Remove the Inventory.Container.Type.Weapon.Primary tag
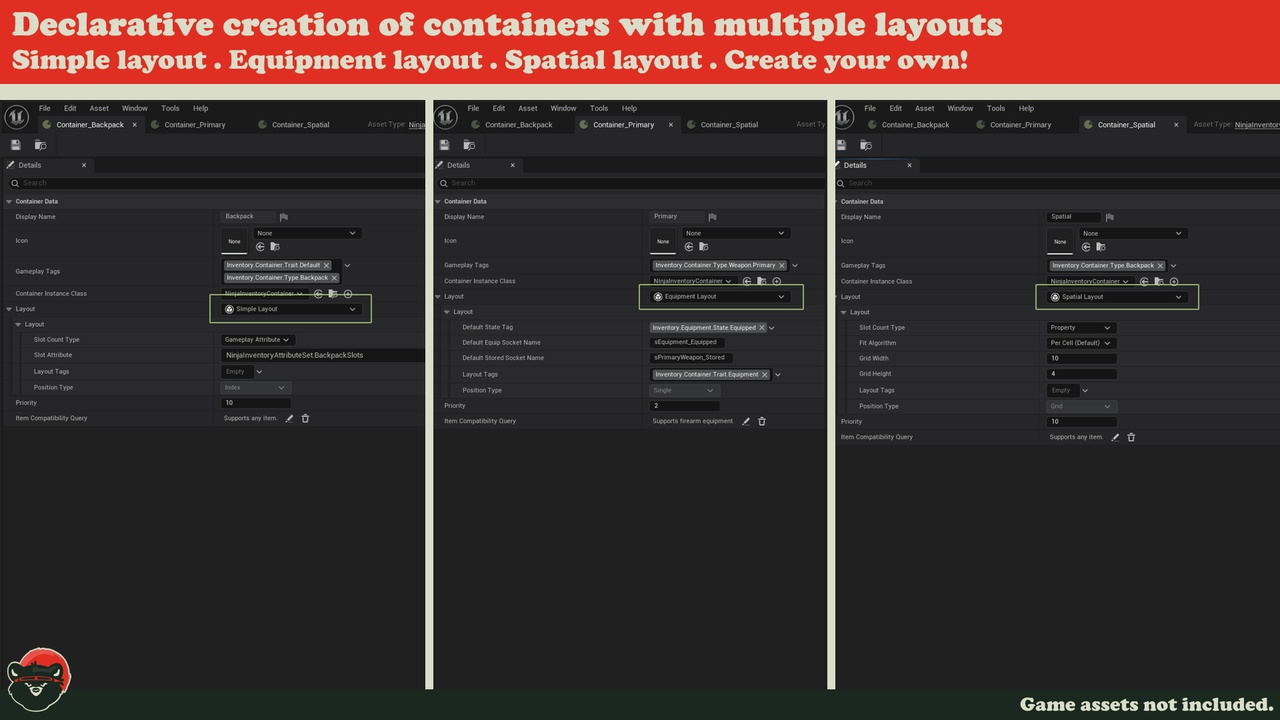 (782, 266)
